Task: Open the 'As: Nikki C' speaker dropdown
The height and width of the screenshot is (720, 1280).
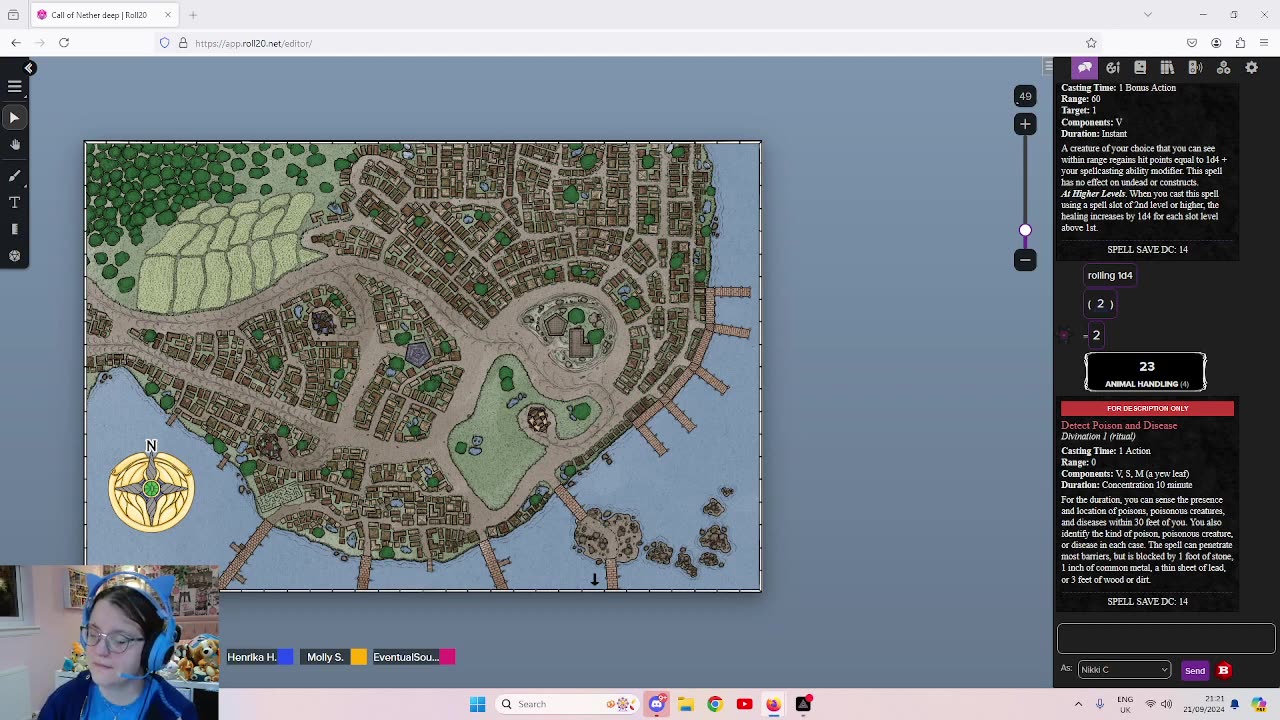Action: coord(1124,670)
